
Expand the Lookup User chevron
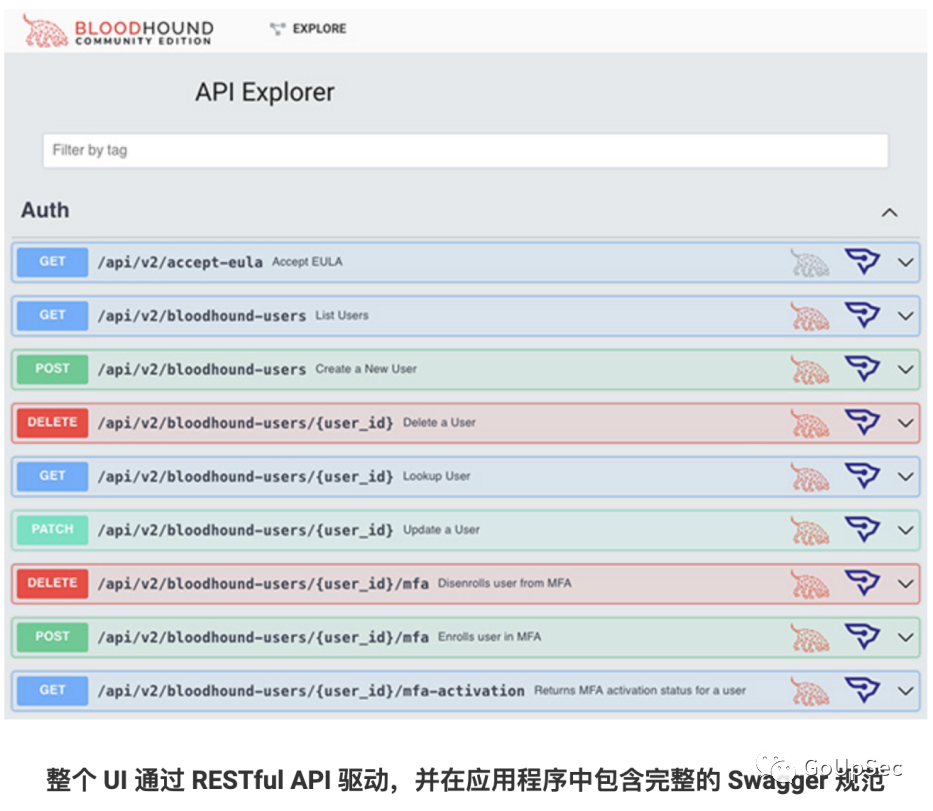point(906,477)
